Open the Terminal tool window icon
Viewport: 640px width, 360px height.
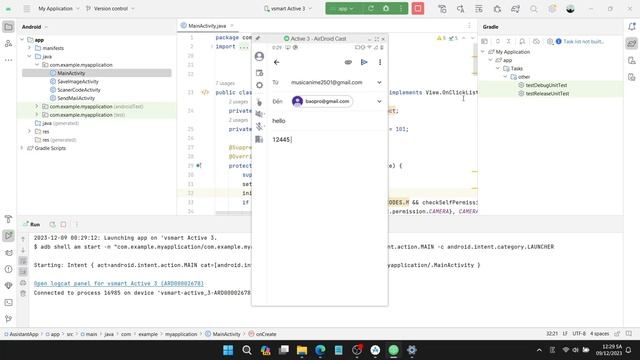tap(8, 302)
